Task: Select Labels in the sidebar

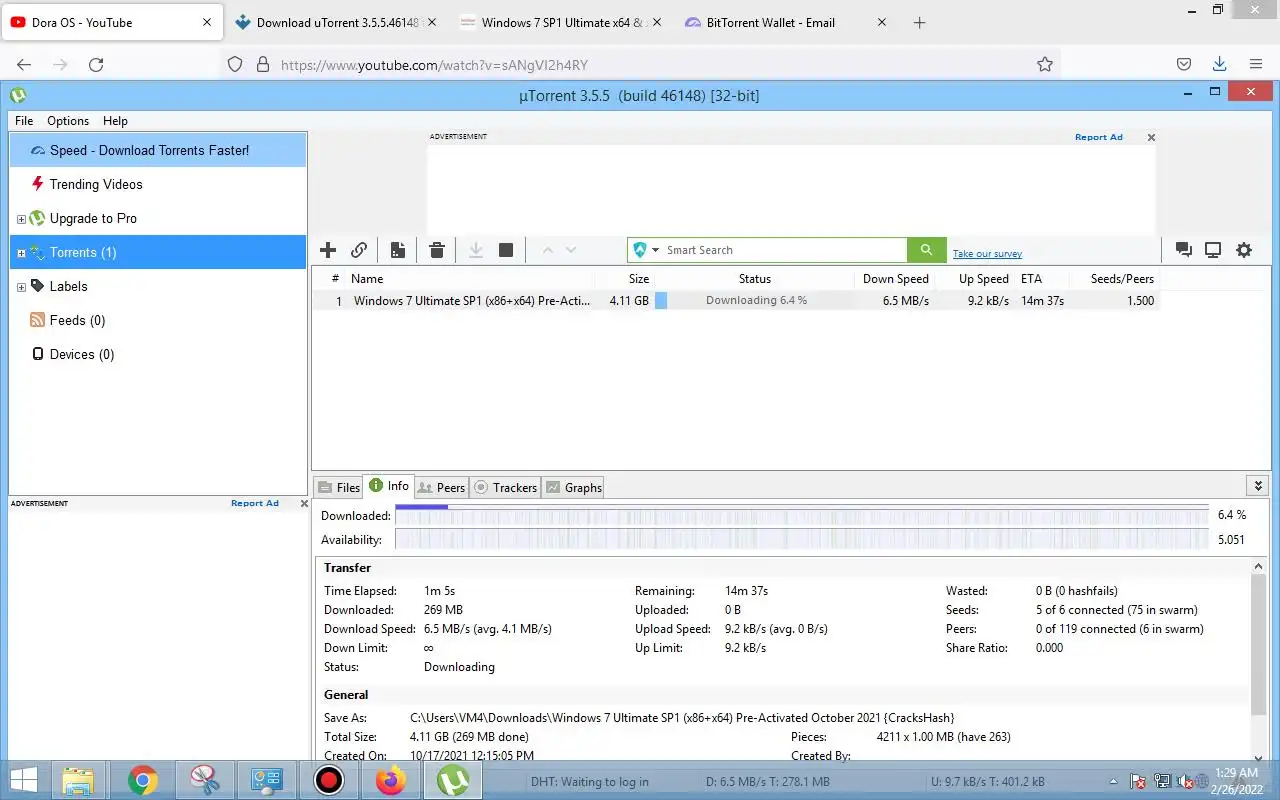Action: [68, 286]
